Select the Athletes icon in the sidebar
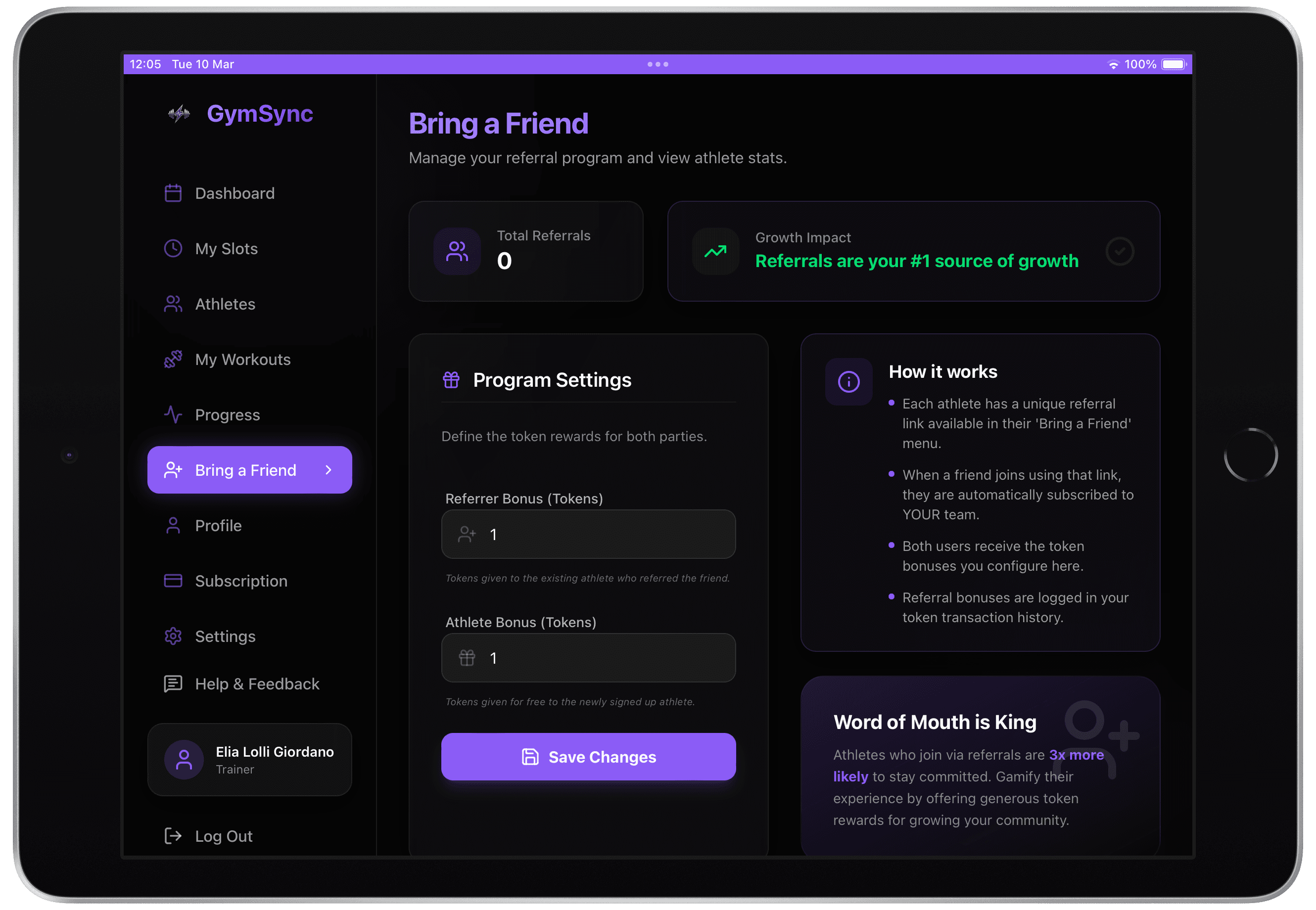The width and height of the screenshot is (1316, 910). pyautogui.click(x=173, y=304)
